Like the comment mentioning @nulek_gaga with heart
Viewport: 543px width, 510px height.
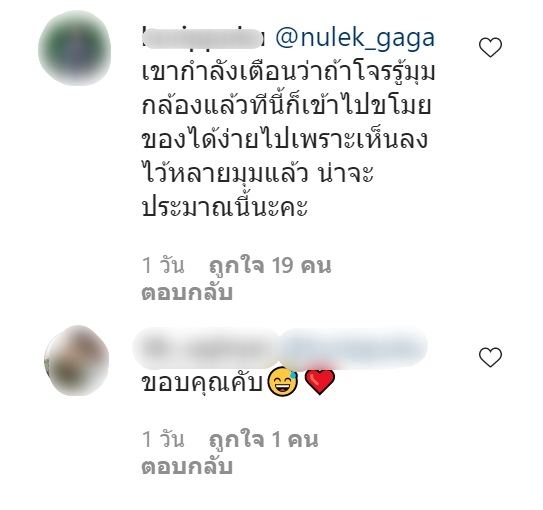[x=490, y=47]
